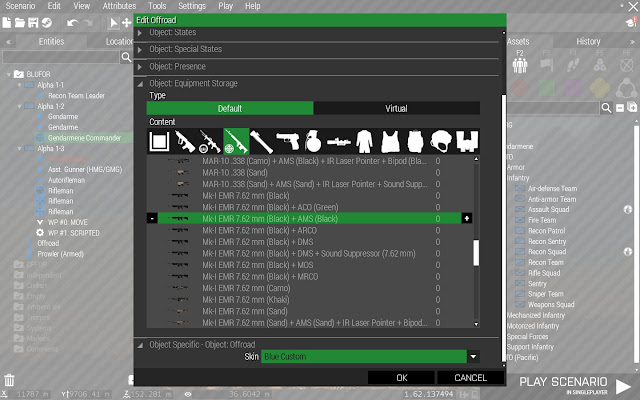The width and height of the screenshot is (640, 400).
Task: Select the machine gun content filter icon
Action: click(x=210, y=141)
